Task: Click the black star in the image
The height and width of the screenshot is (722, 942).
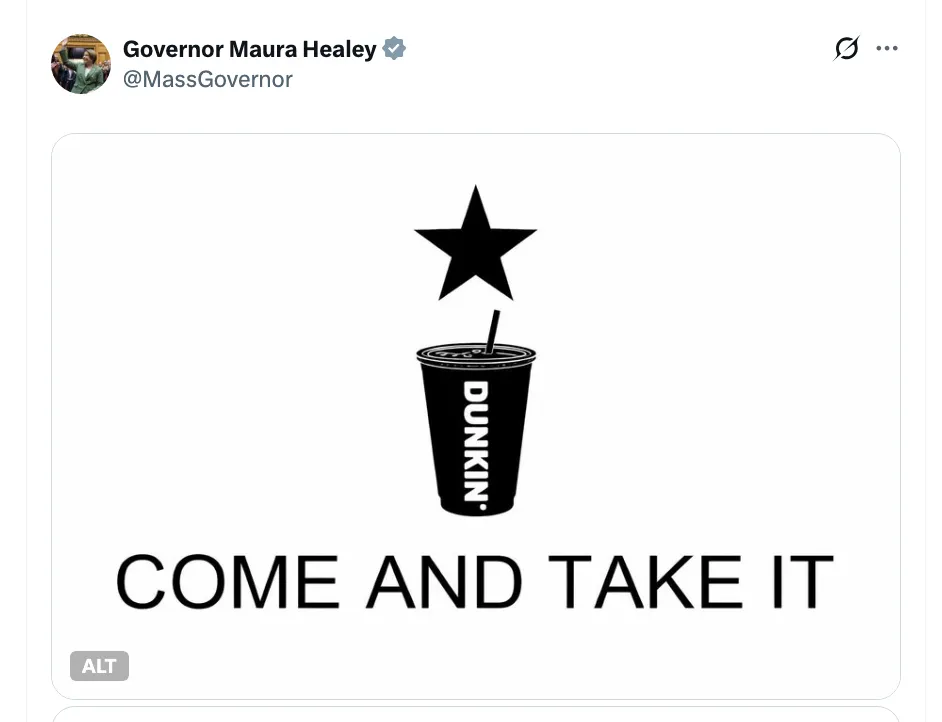Action: [475, 243]
